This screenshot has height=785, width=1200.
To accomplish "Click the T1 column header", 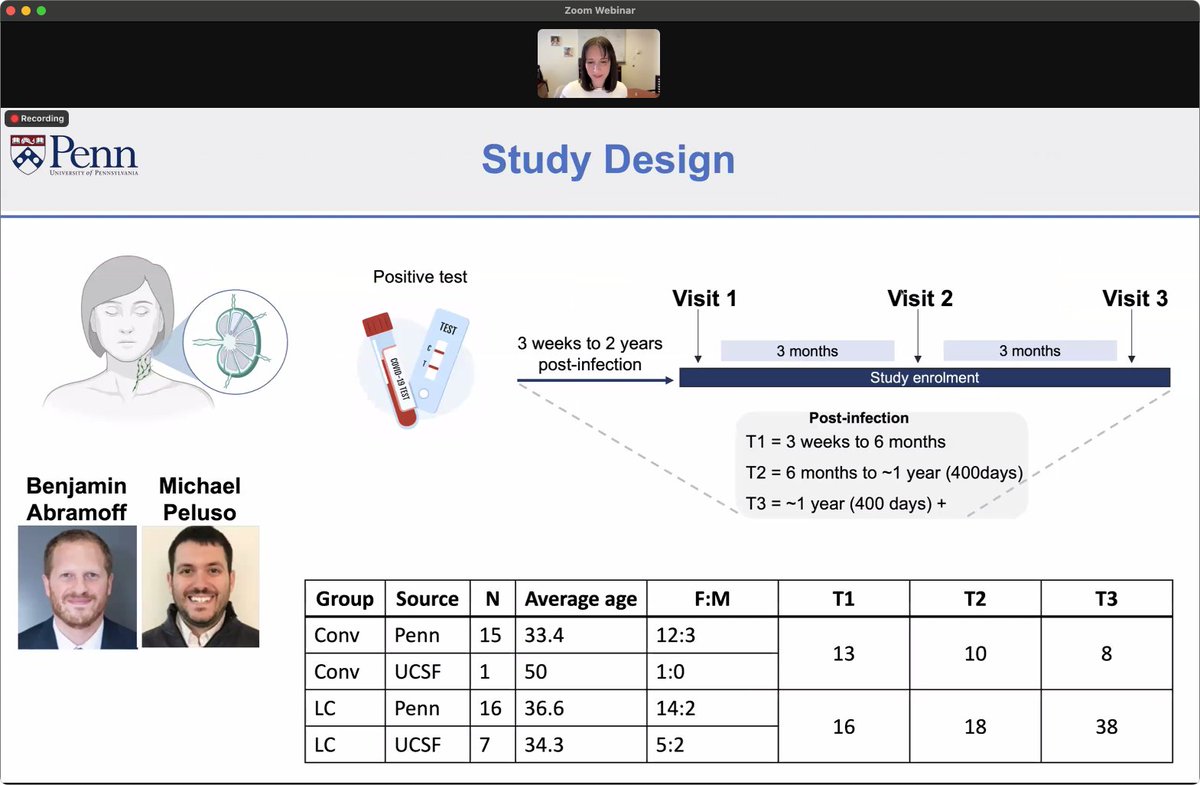I will pyautogui.click(x=844, y=599).
